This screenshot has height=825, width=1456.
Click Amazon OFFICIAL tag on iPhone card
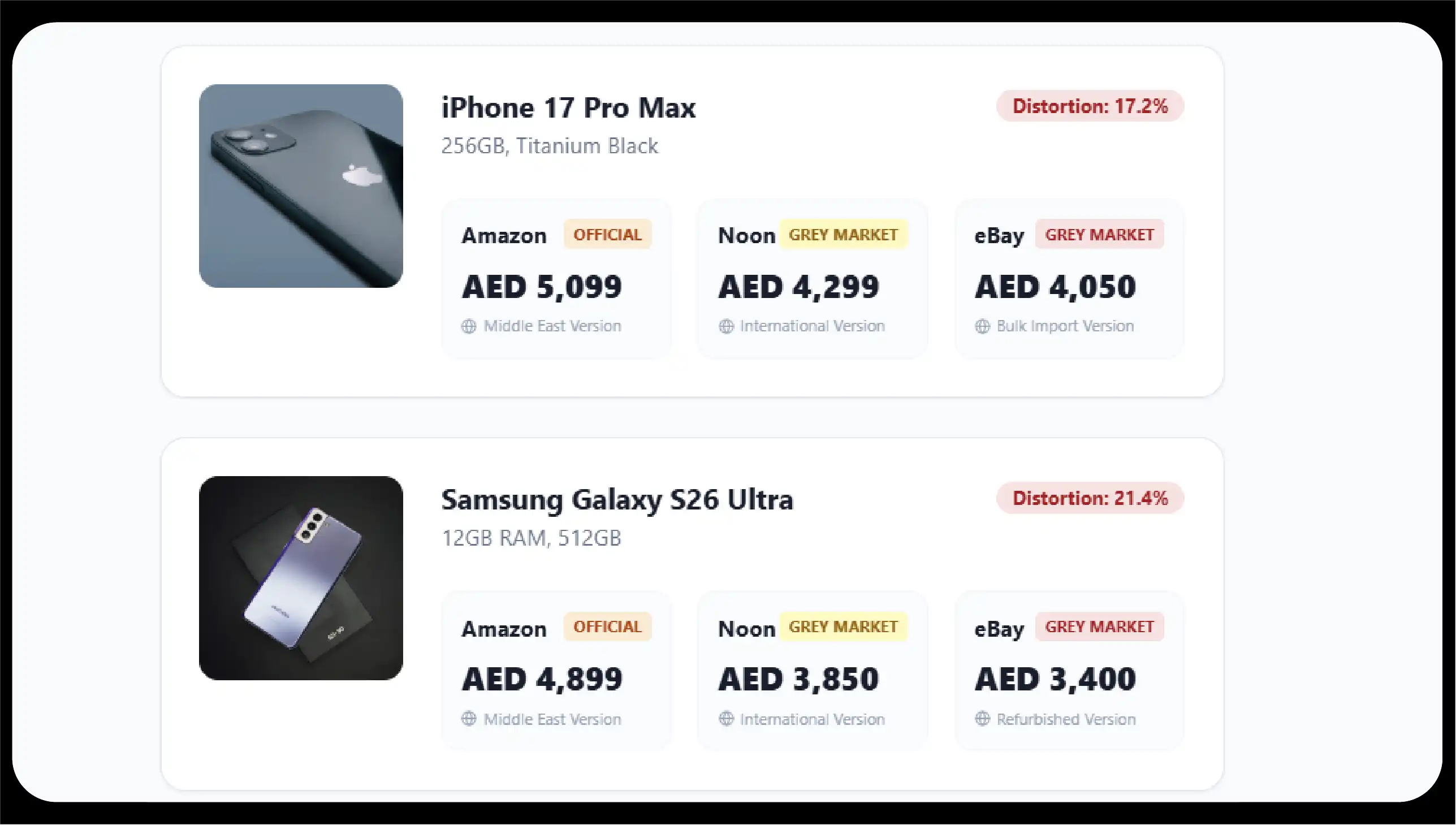[607, 235]
